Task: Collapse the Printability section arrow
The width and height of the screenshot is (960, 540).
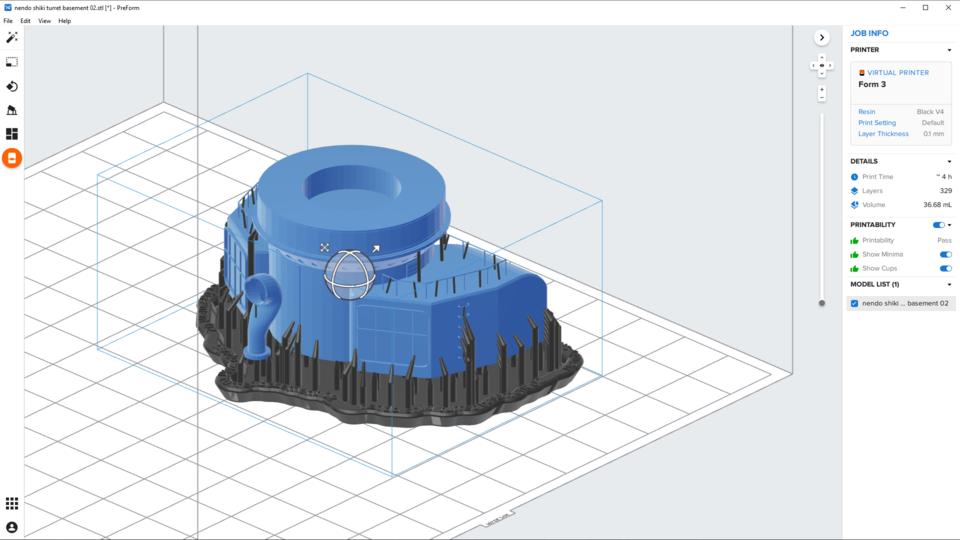Action: pyautogui.click(x=950, y=225)
